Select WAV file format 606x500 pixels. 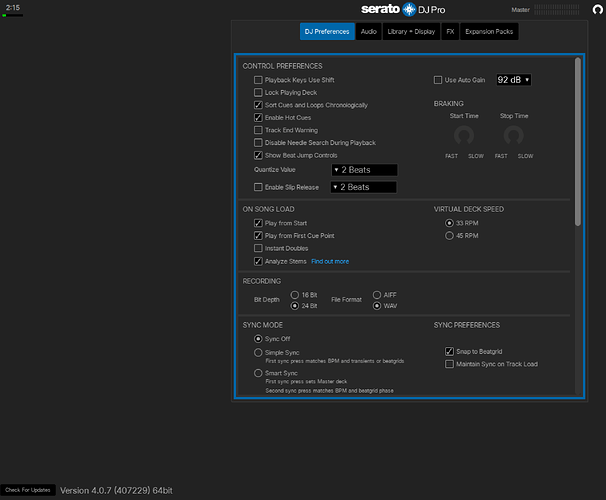[x=377, y=306]
